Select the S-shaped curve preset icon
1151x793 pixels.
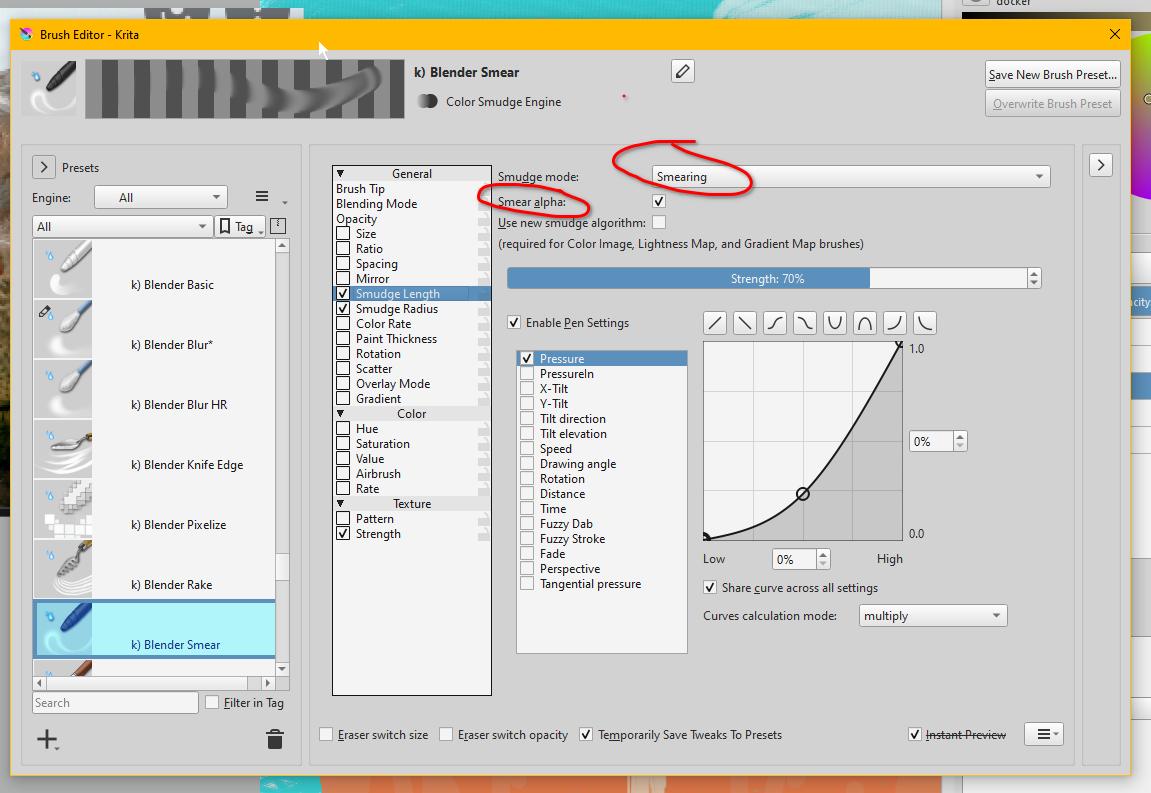tap(775, 323)
